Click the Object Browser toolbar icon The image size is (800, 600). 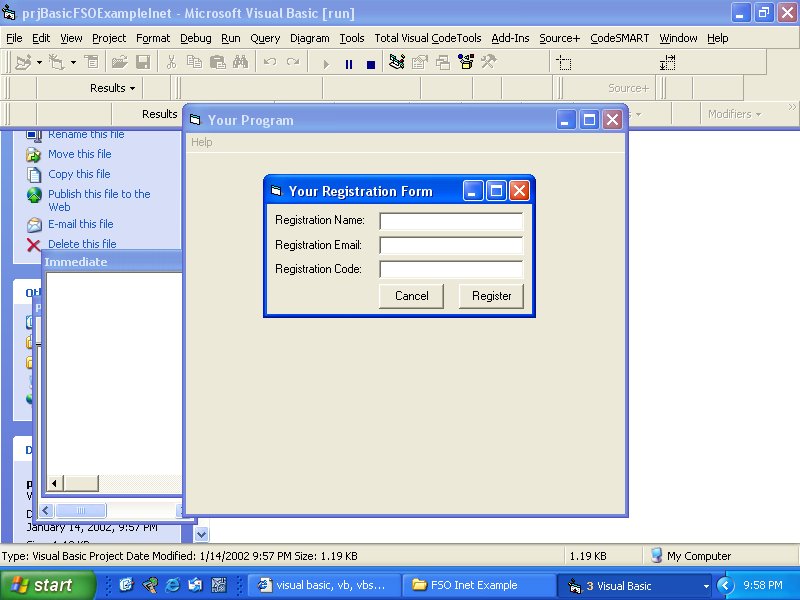point(466,62)
